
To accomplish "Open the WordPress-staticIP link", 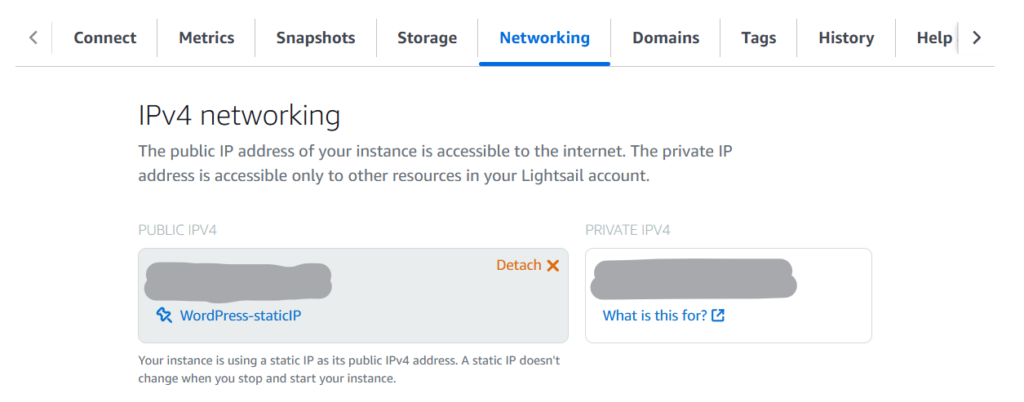I will [x=240, y=315].
